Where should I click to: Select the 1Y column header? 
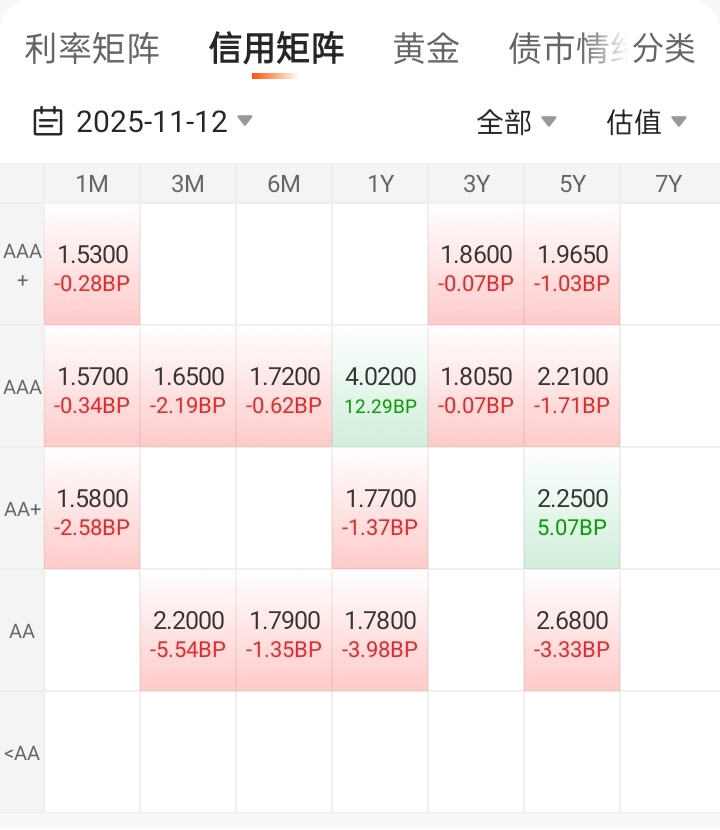pos(380,184)
